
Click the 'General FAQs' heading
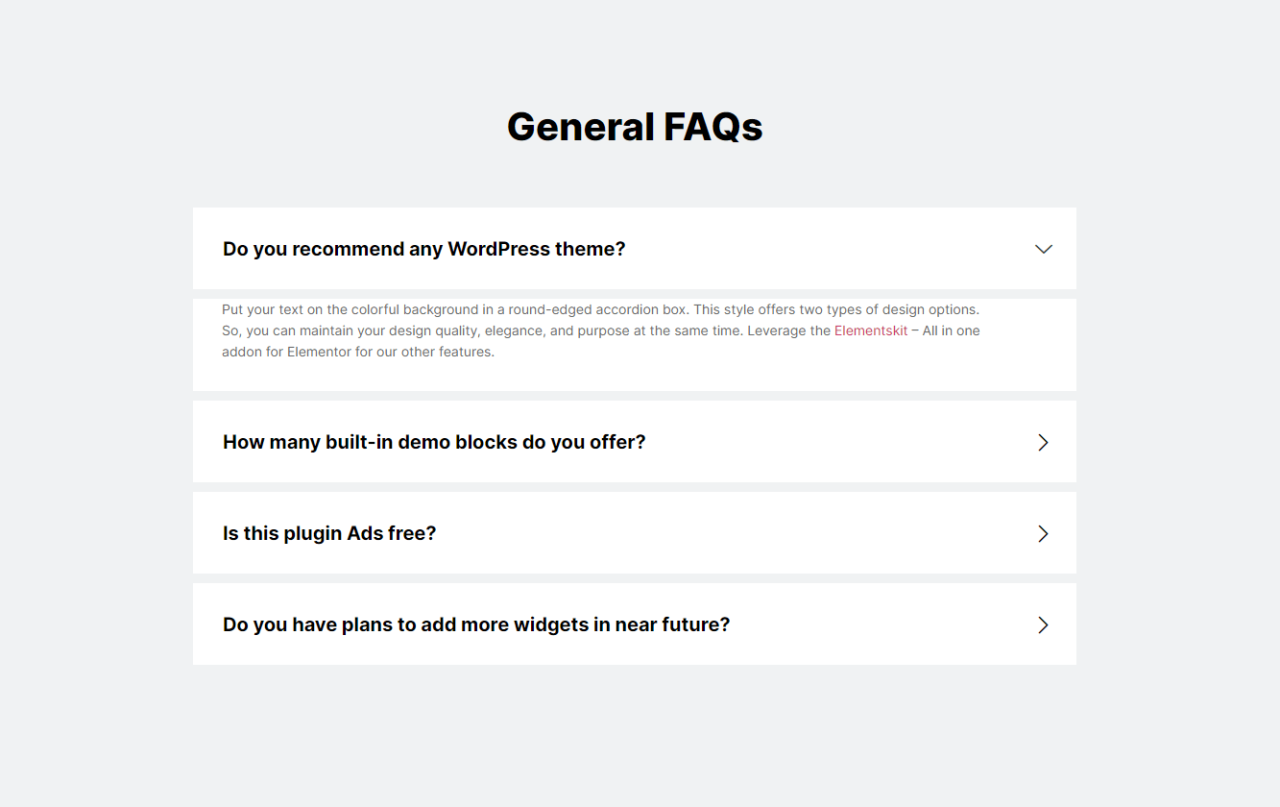[634, 127]
